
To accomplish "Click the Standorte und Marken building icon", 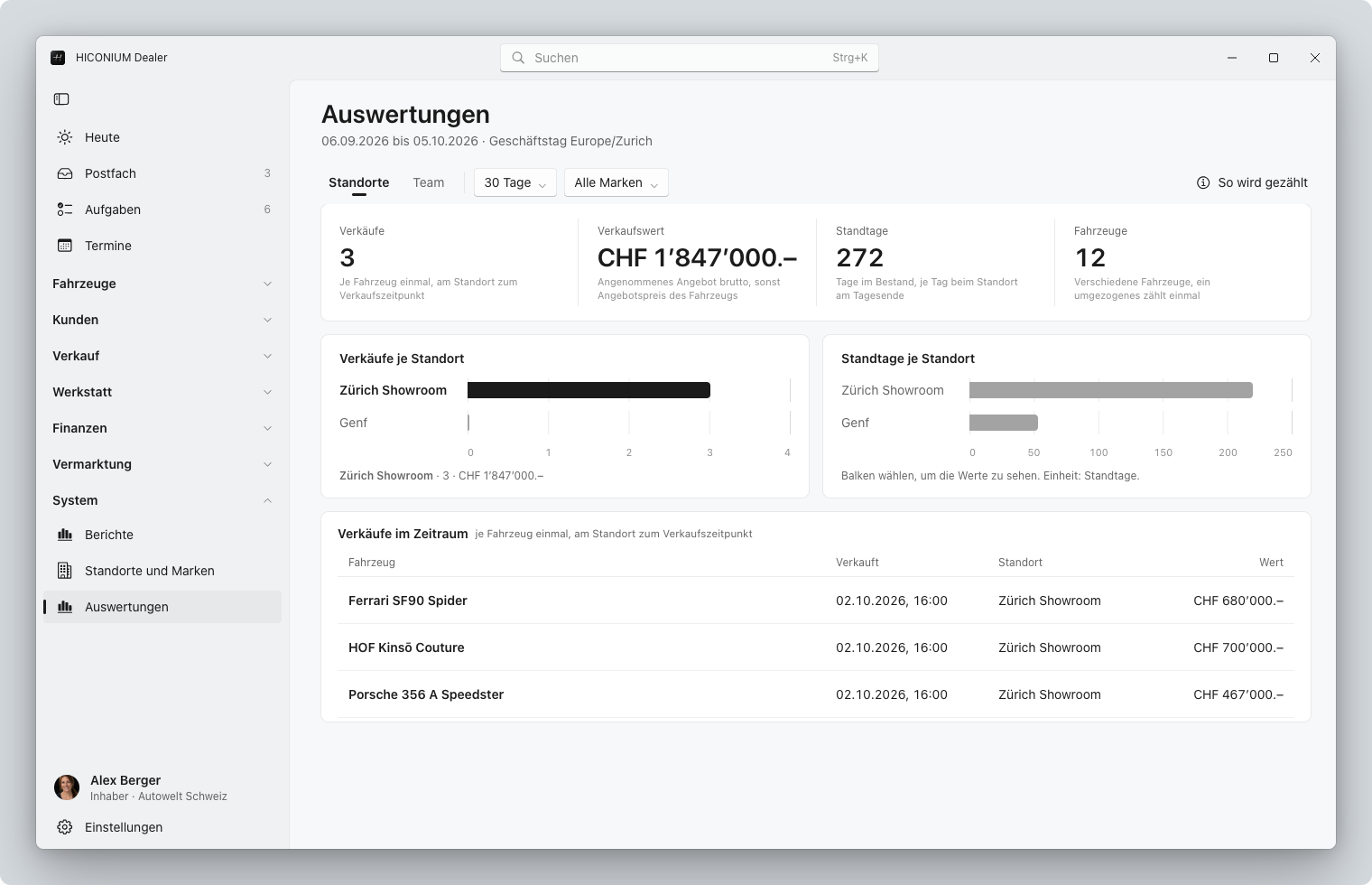I will point(65,571).
